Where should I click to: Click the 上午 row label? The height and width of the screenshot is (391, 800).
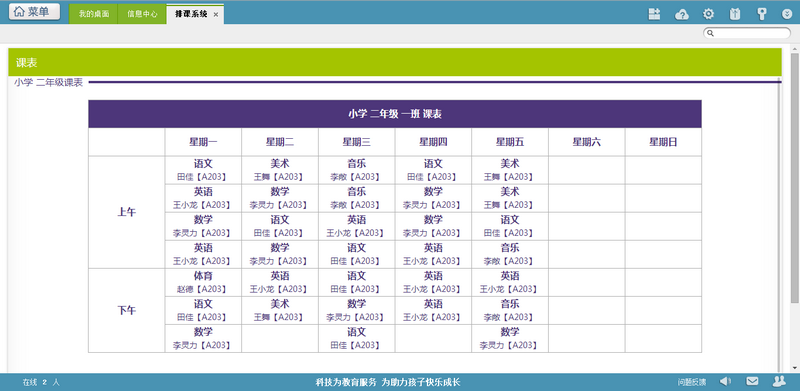tap(127, 212)
